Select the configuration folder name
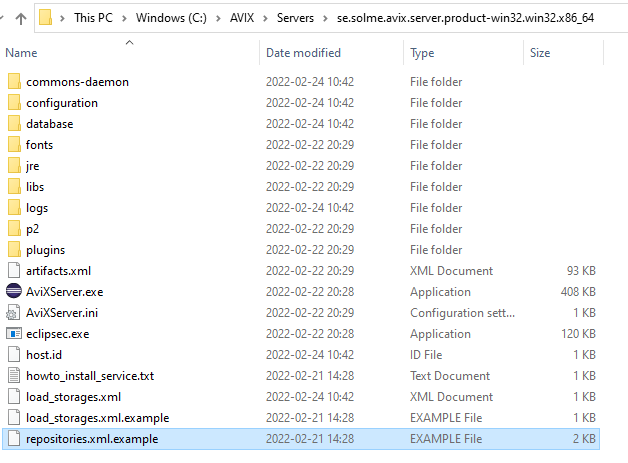The height and width of the screenshot is (463, 628). [62, 103]
